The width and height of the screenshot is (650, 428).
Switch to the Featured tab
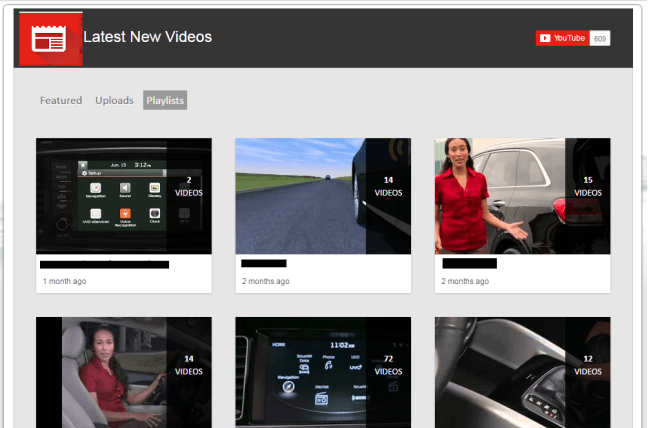coord(61,100)
